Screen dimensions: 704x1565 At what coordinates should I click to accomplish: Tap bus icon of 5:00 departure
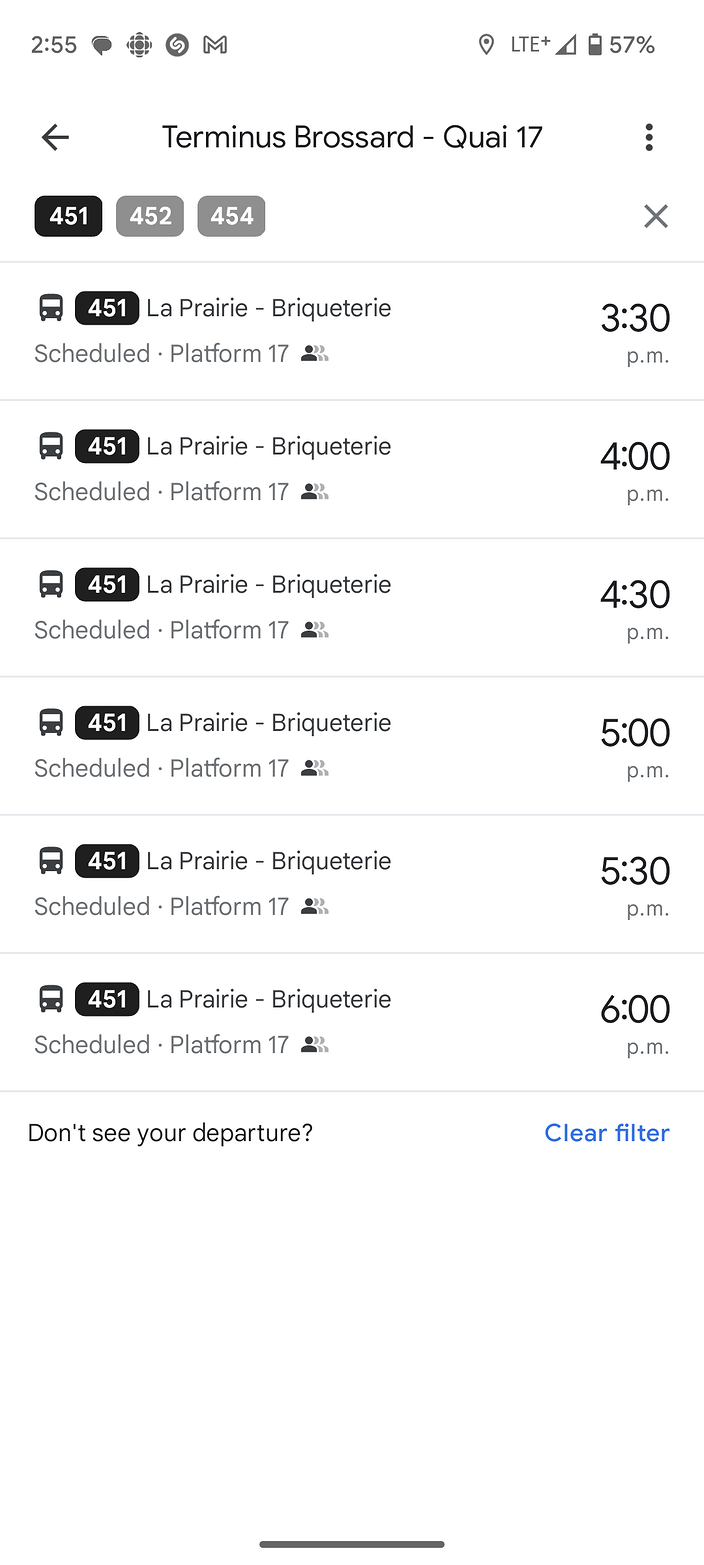51,722
